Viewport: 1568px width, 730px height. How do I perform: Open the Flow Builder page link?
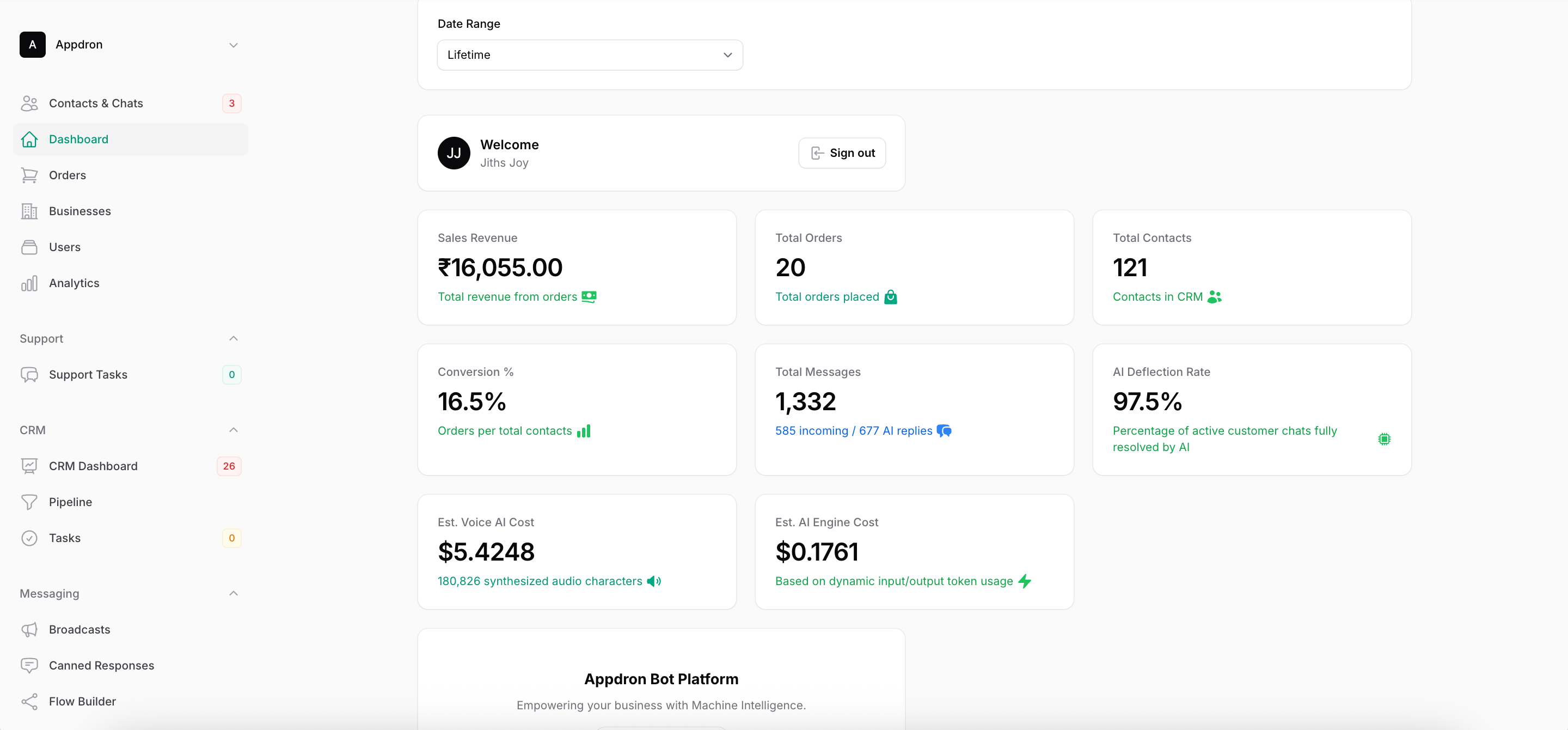(x=130, y=701)
